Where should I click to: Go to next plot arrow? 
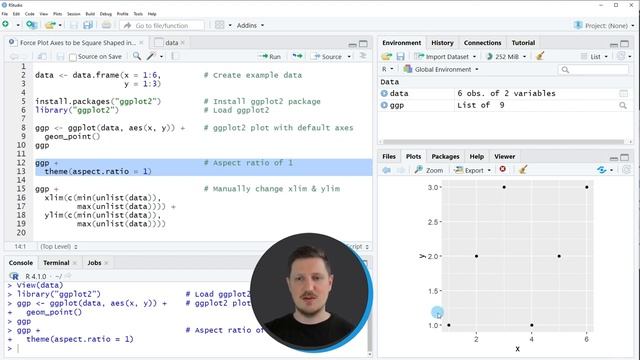(x=401, y=170)
